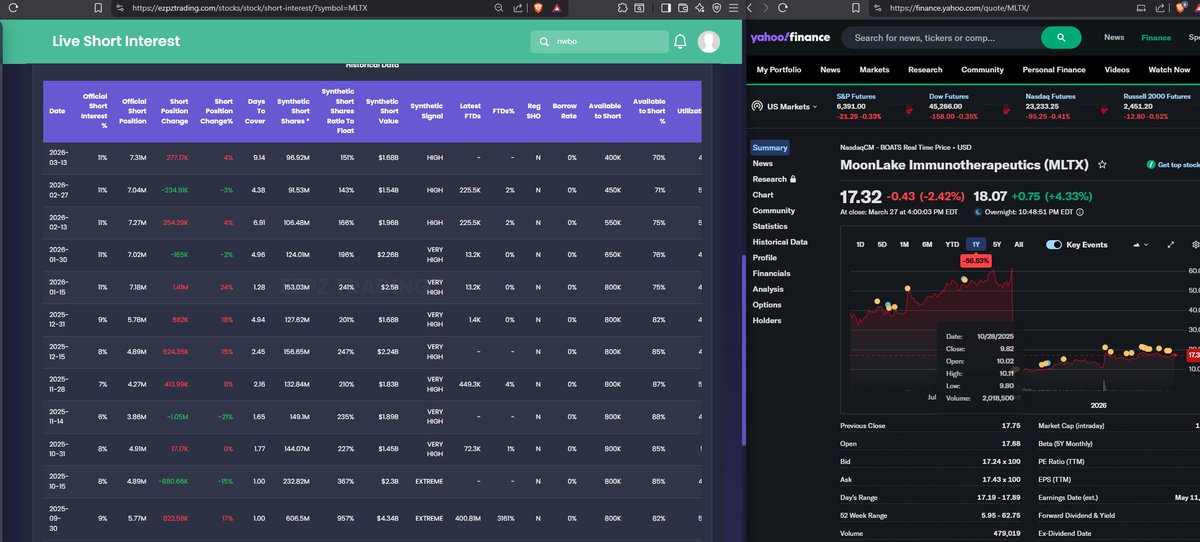Click the ezpztrading search box containing nwbo
Image resolution: width=1200 pixels, height=542 pixels.
(599, 42)
